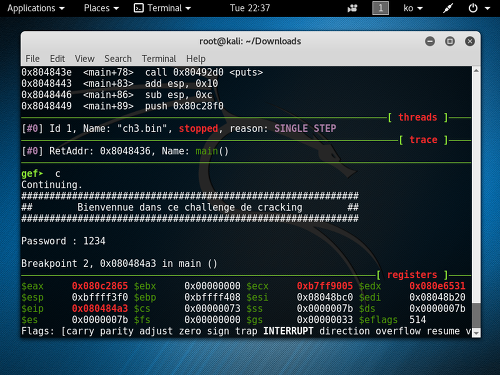Viewport: 500px width, 375px height.
Task: Click the Bienvennue dans ce challenge banner text
Action: tap(190, 207)
